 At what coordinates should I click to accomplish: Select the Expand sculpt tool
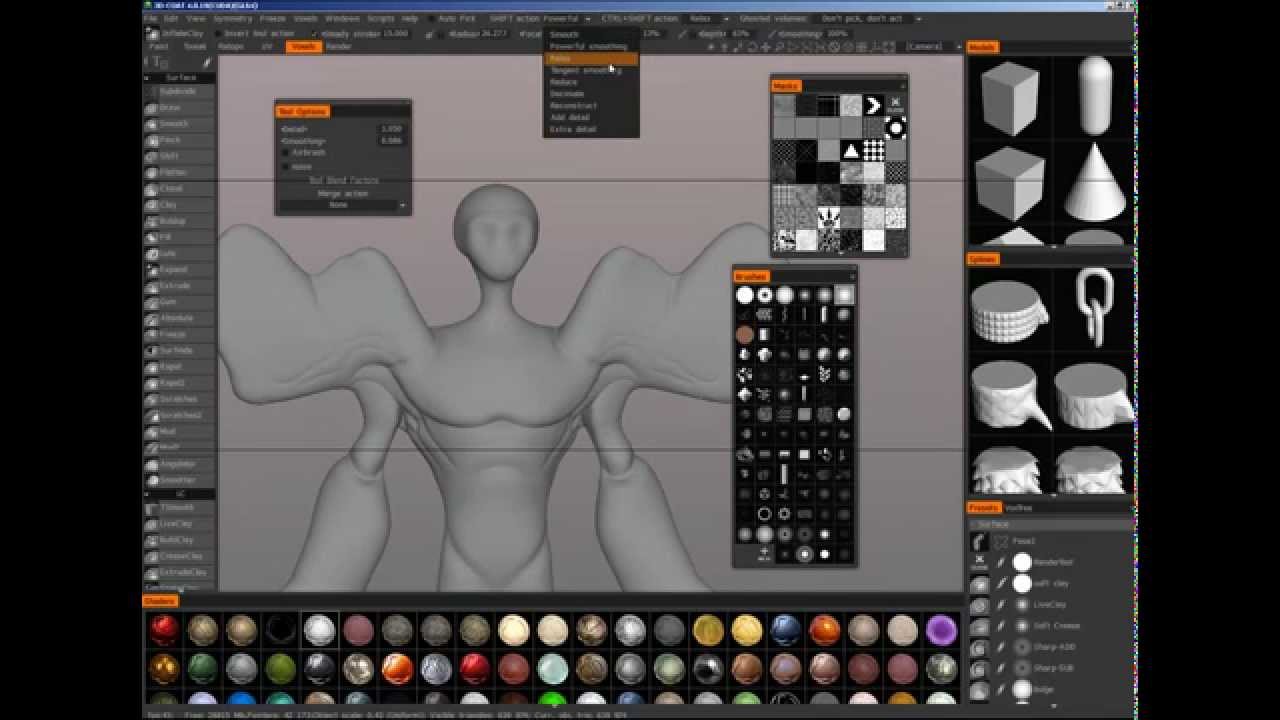coord(181,269)
